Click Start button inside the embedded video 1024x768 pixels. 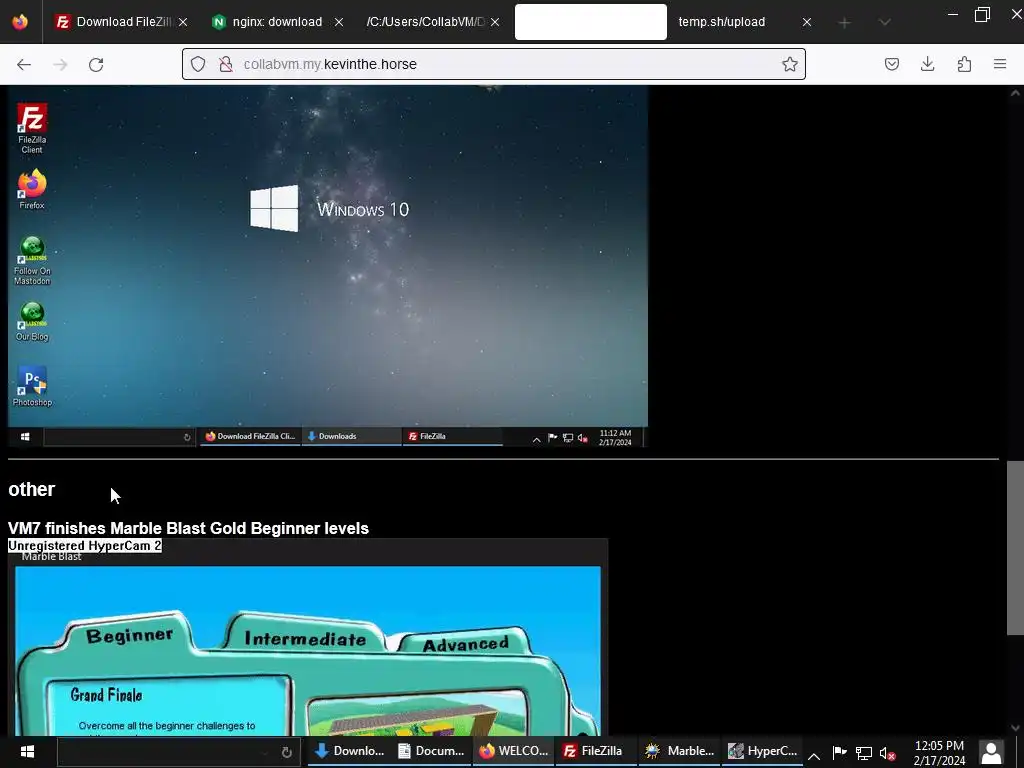pos(25,436)
